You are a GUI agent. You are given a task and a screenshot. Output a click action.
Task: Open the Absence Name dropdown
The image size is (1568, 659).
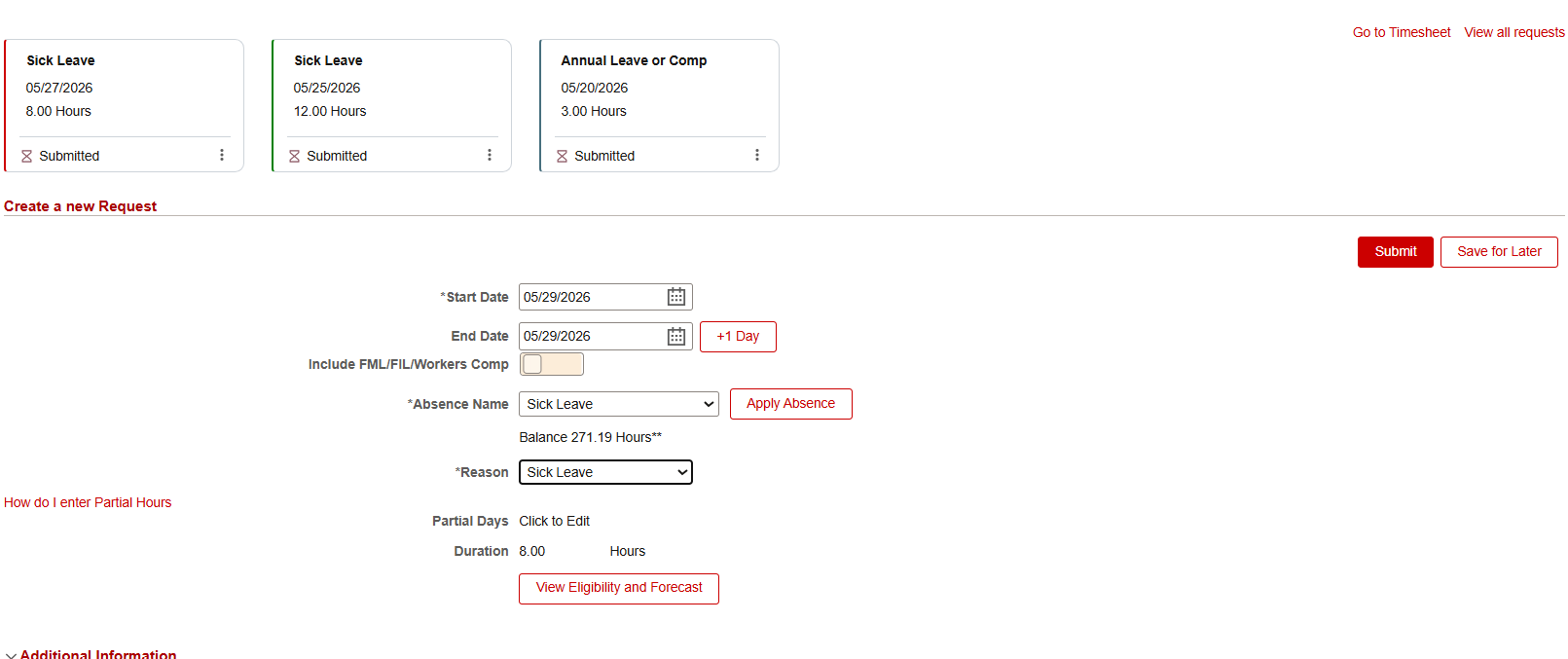coord(619,404)
